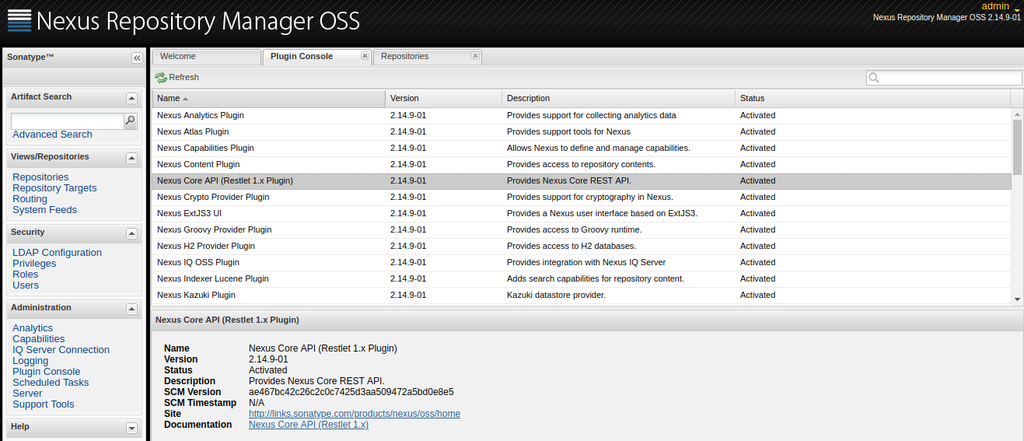Select the Nexus Capabilities Plugin row
1024x441 pixels.
coord(581,148)
